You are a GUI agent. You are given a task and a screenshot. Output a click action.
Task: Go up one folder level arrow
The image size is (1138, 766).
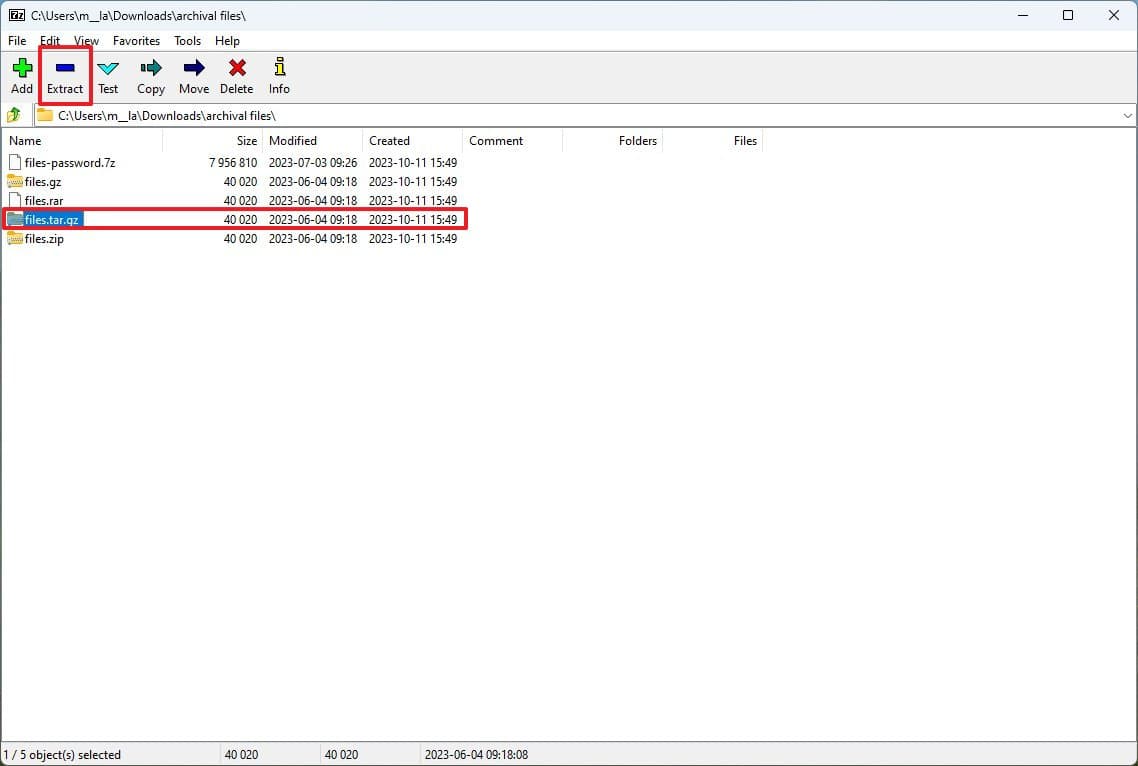pos(14,115)
